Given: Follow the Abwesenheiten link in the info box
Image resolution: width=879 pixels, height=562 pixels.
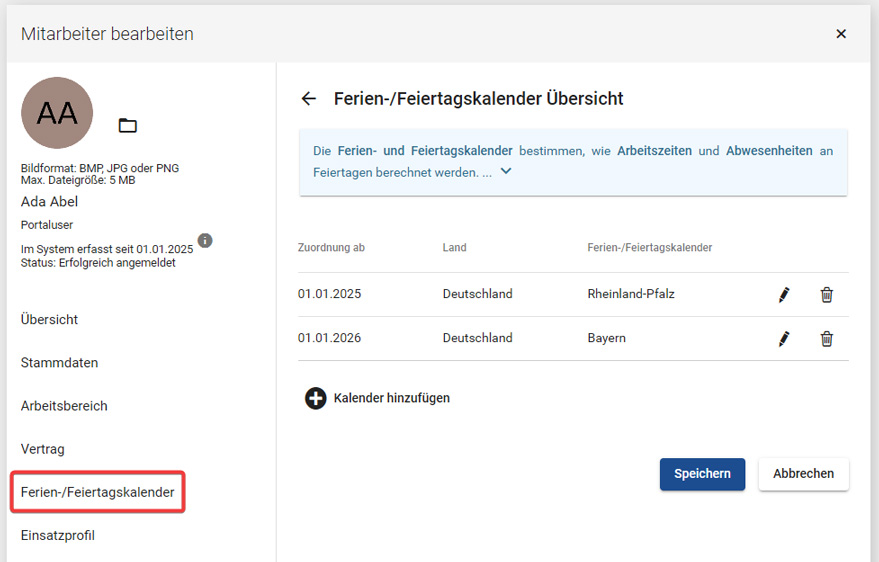Looking at the screenshot, I should tap(769, 151).
